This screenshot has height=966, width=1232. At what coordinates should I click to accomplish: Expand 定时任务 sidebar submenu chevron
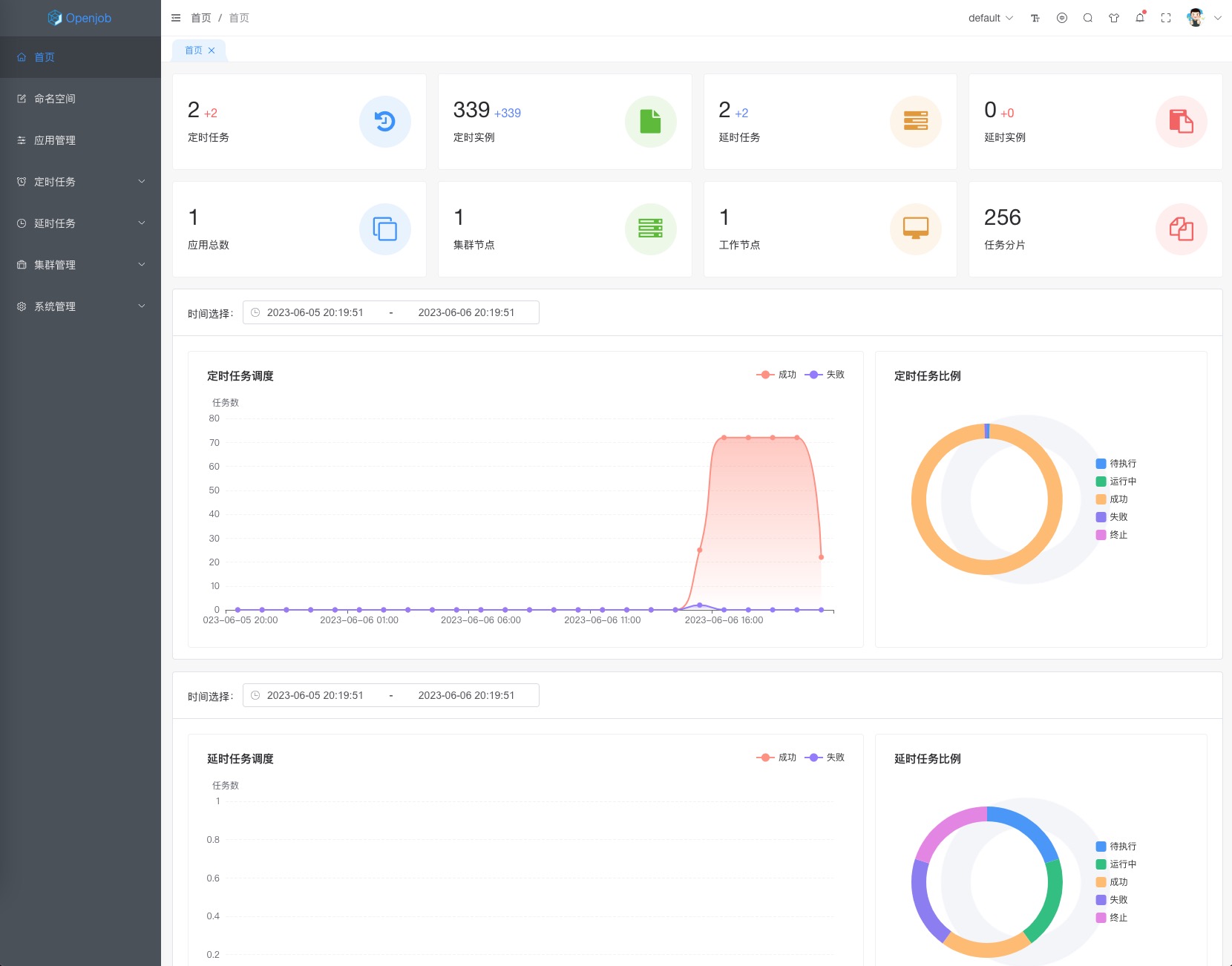pyautogui.click(x=142, y=182)
